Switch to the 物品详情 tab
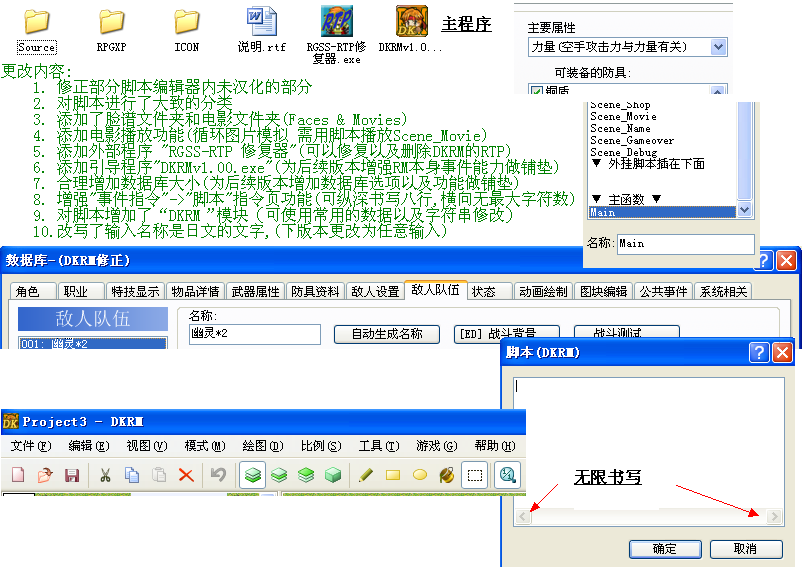 (x=195, y=291)
